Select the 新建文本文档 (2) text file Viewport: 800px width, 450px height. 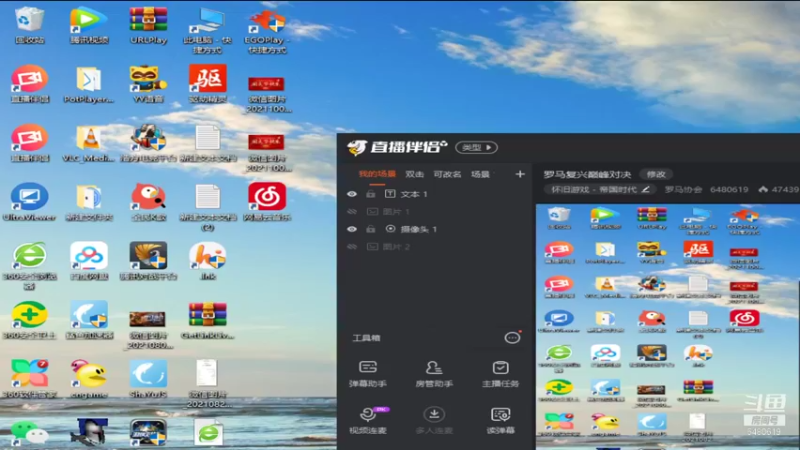tap(208, 207)
